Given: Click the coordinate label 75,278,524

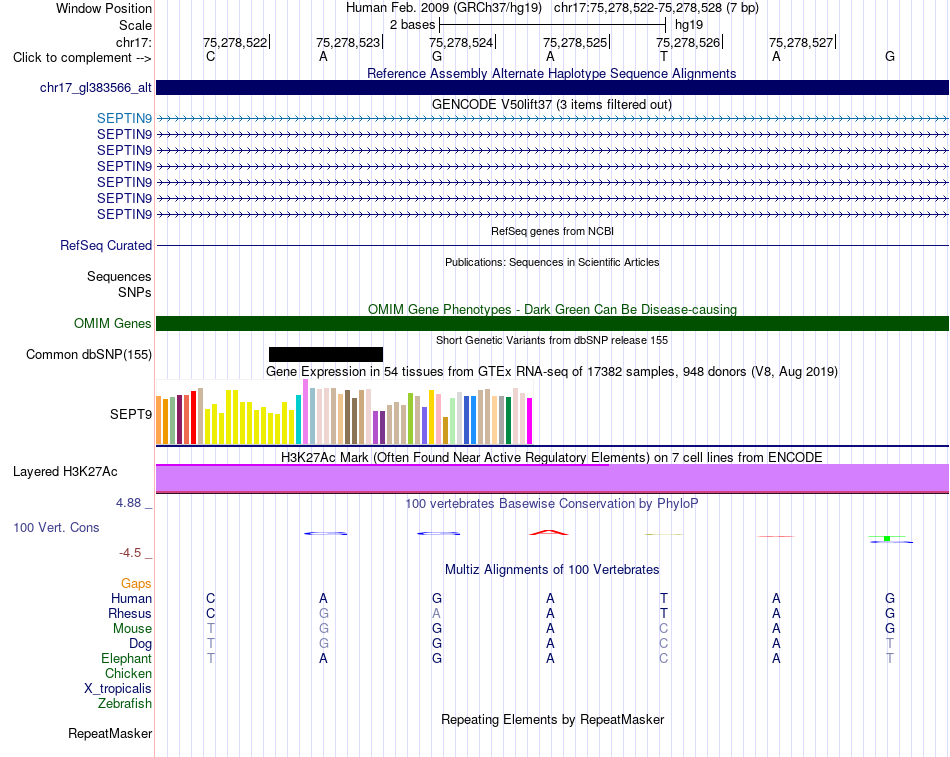Looking at the screenshot, I should pos(461,42).
